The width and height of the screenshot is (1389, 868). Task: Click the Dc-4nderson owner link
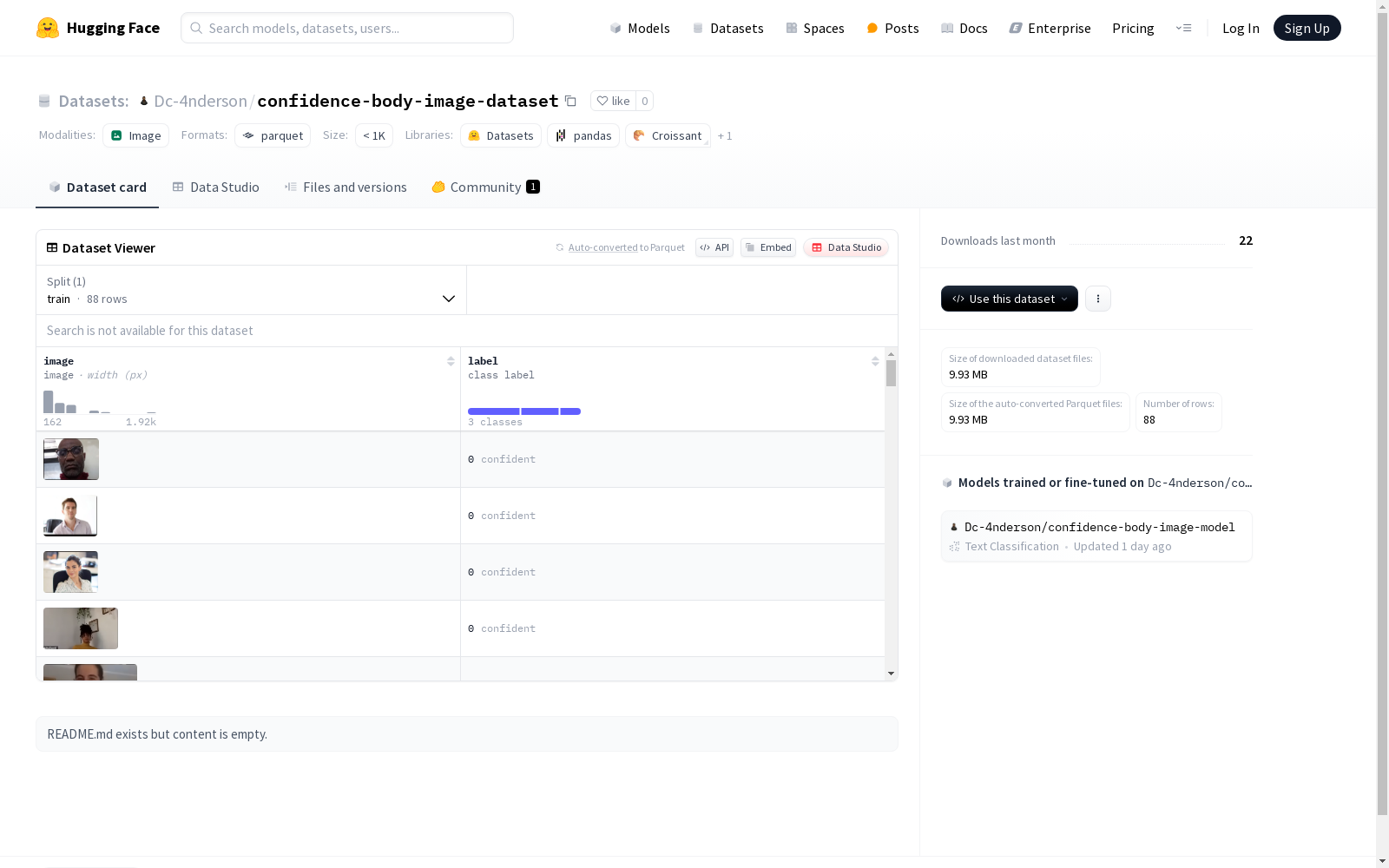click(x=201, y=101)
